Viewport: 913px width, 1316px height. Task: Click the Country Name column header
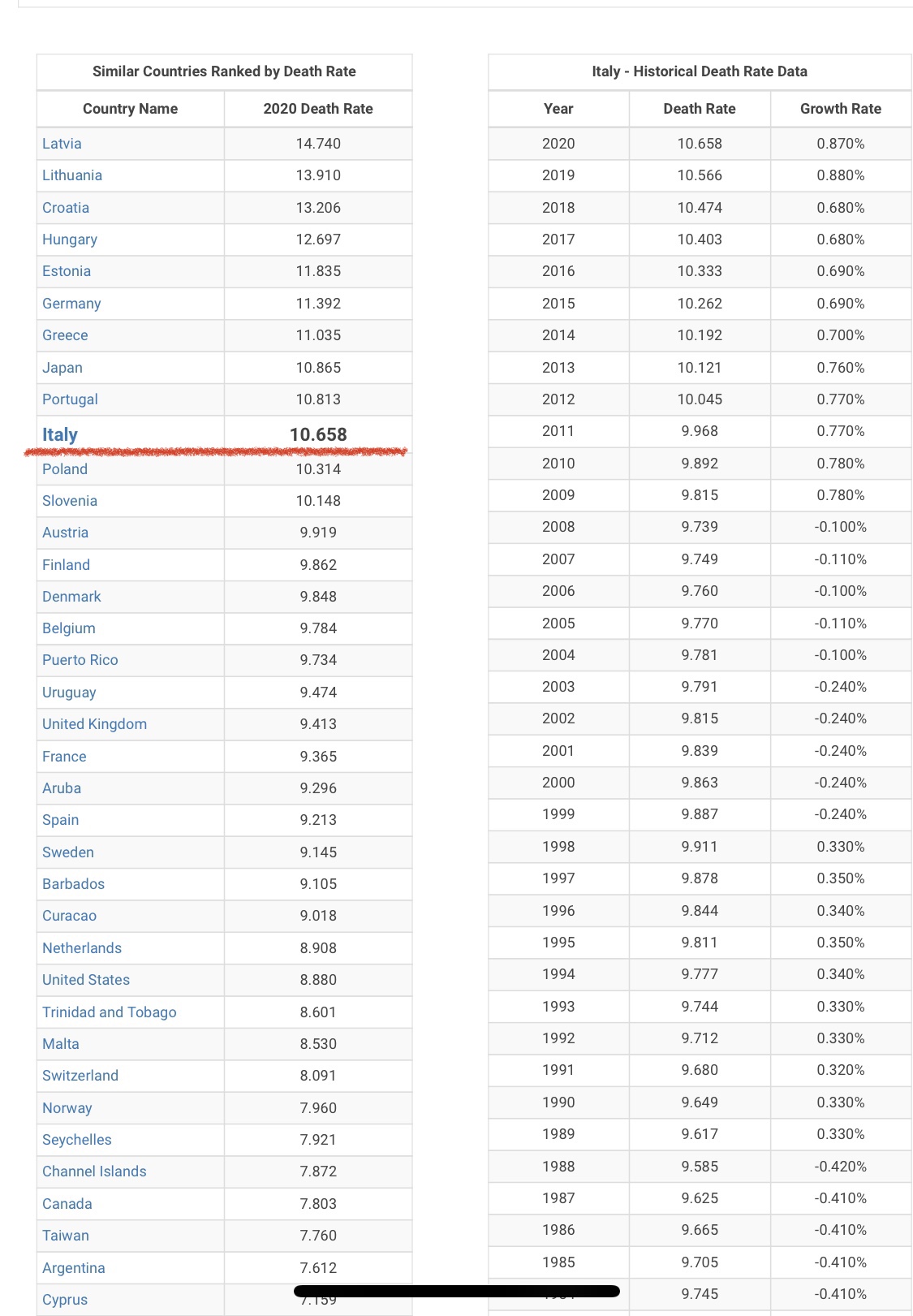click(x=130, y=109)
